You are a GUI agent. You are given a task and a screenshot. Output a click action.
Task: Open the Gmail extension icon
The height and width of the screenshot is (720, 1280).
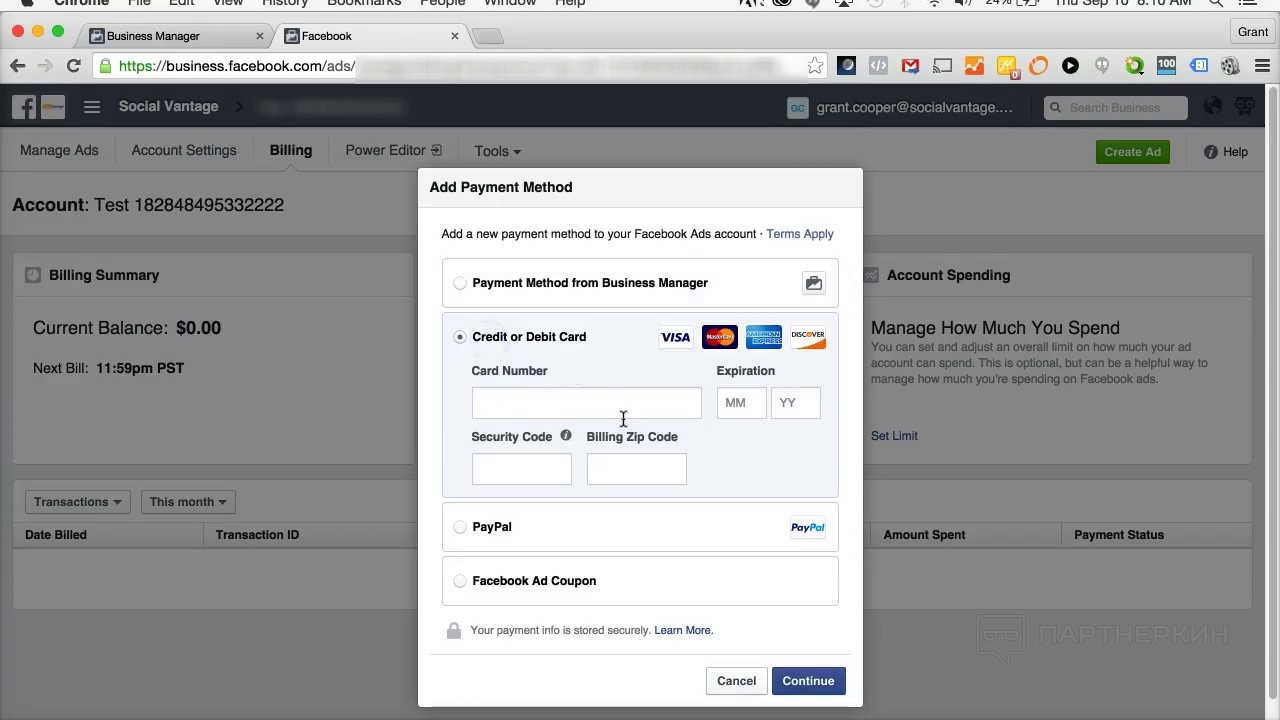coord(910,66)
